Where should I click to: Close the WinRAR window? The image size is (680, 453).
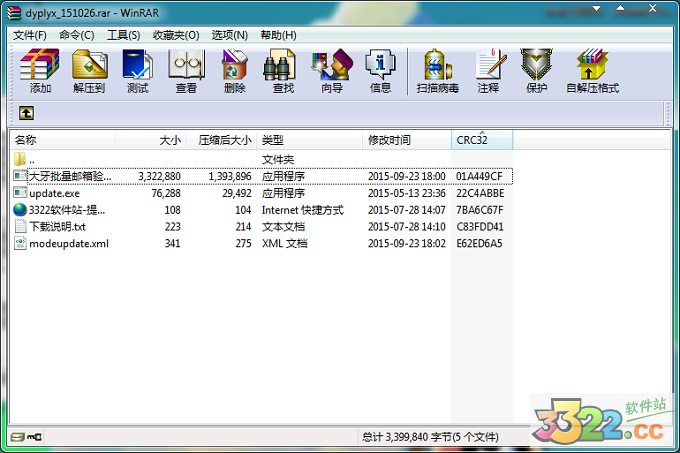(652, 8)
